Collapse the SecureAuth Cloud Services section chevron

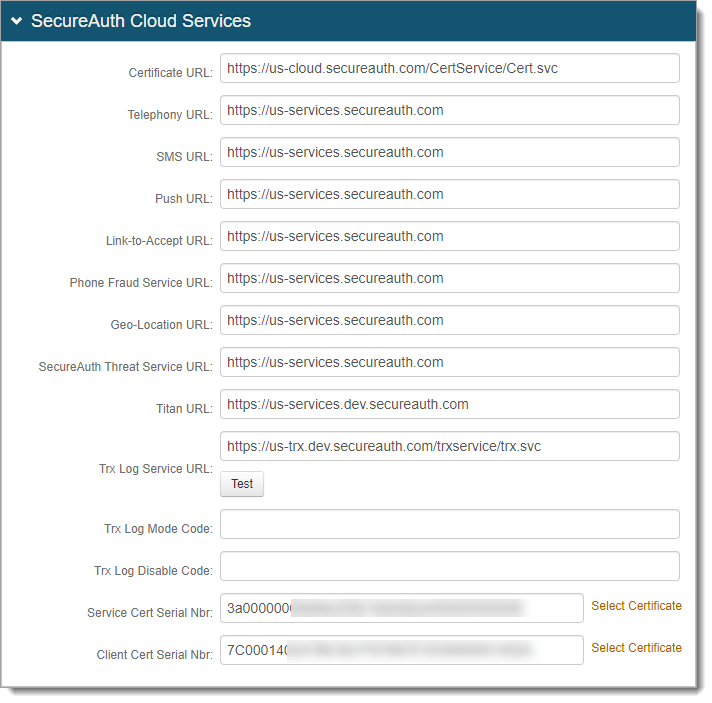[x=17, y=21]
